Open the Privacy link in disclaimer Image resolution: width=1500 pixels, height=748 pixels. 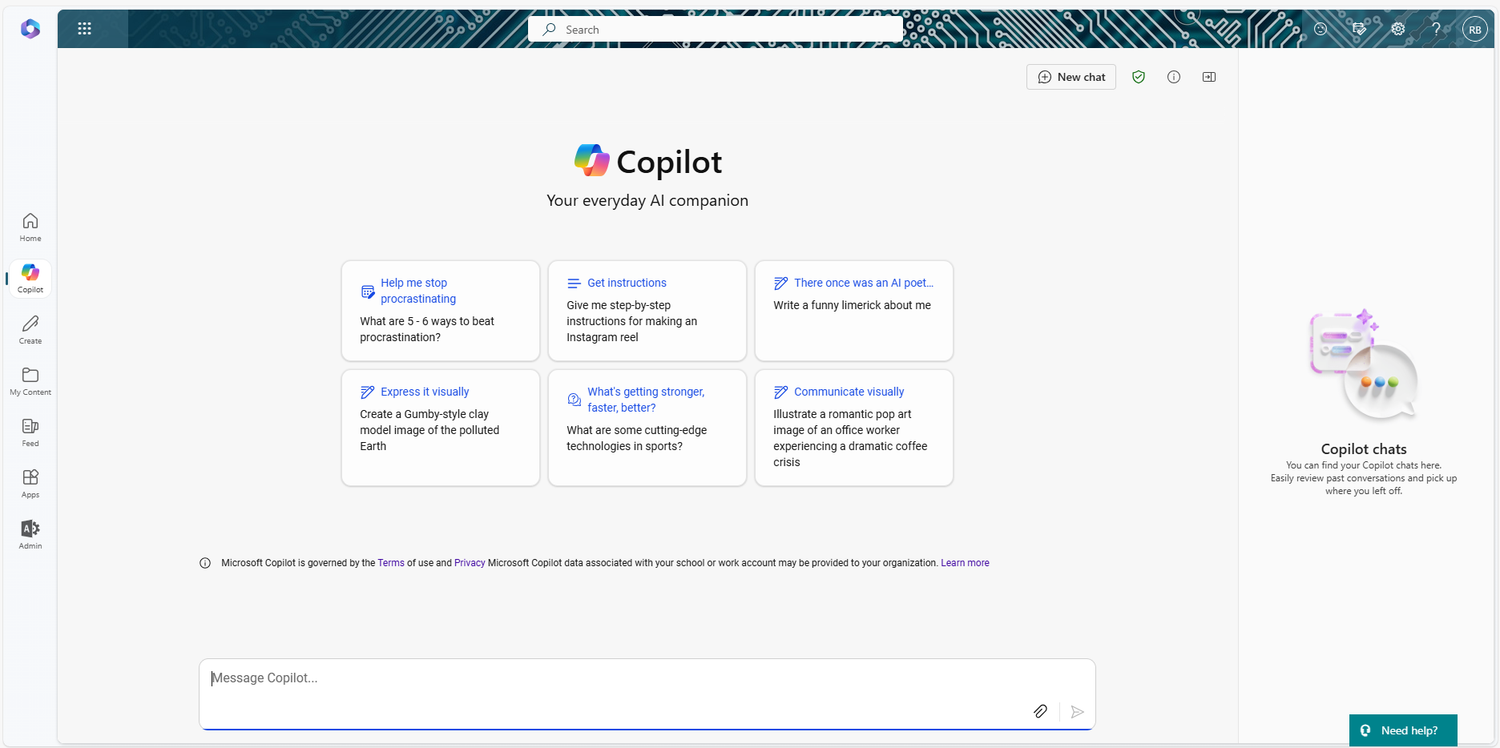tap(469, 563)
